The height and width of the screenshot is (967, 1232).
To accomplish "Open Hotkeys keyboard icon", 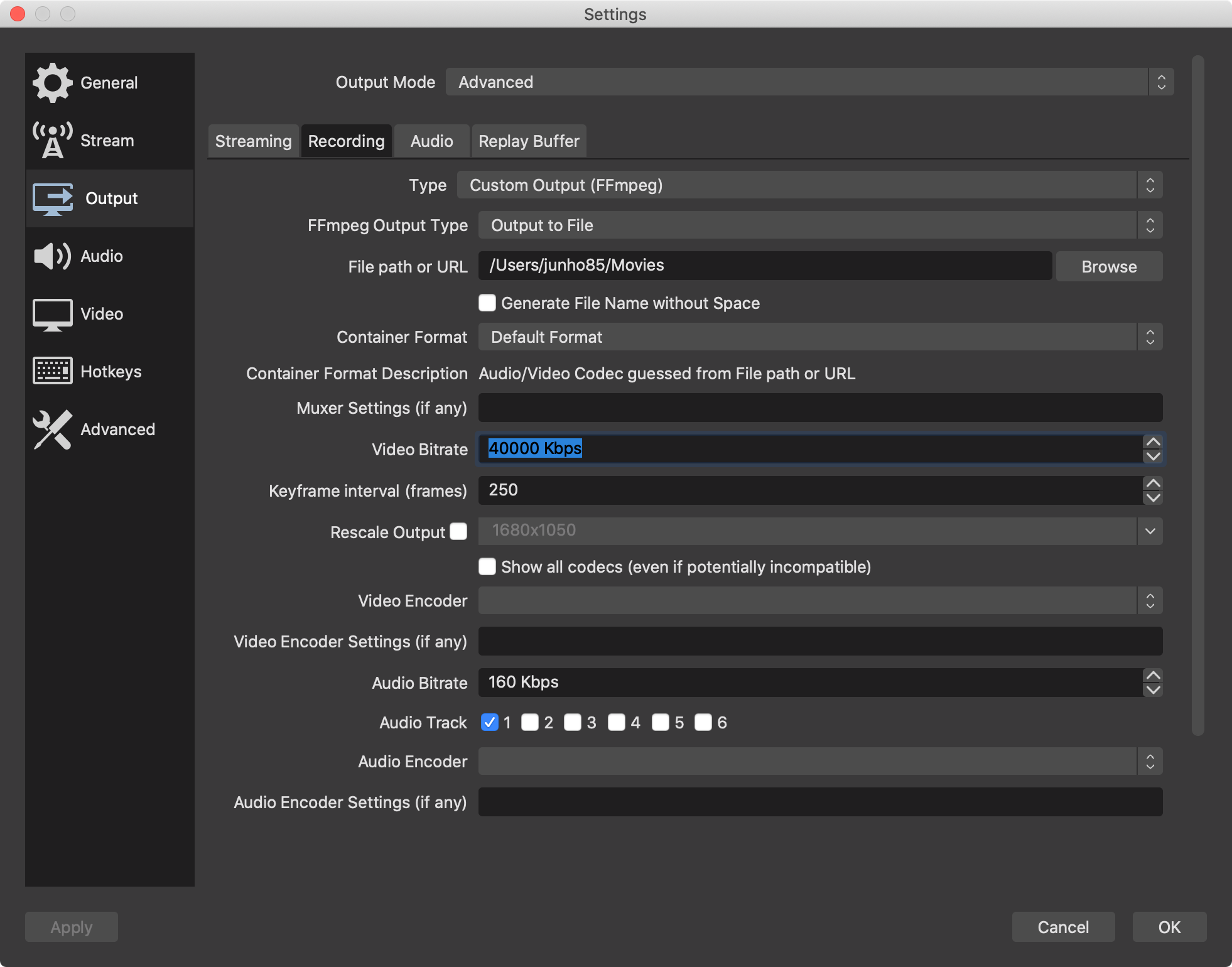I will point(53,371).
